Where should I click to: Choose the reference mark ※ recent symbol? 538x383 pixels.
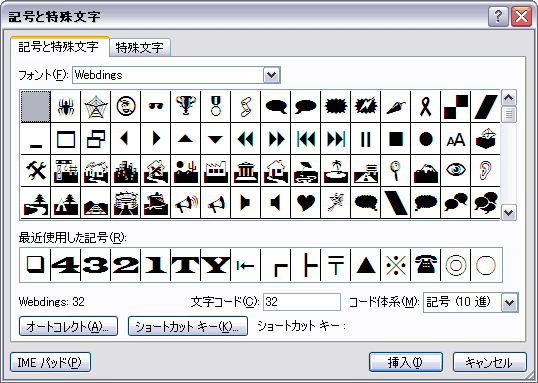396,265
